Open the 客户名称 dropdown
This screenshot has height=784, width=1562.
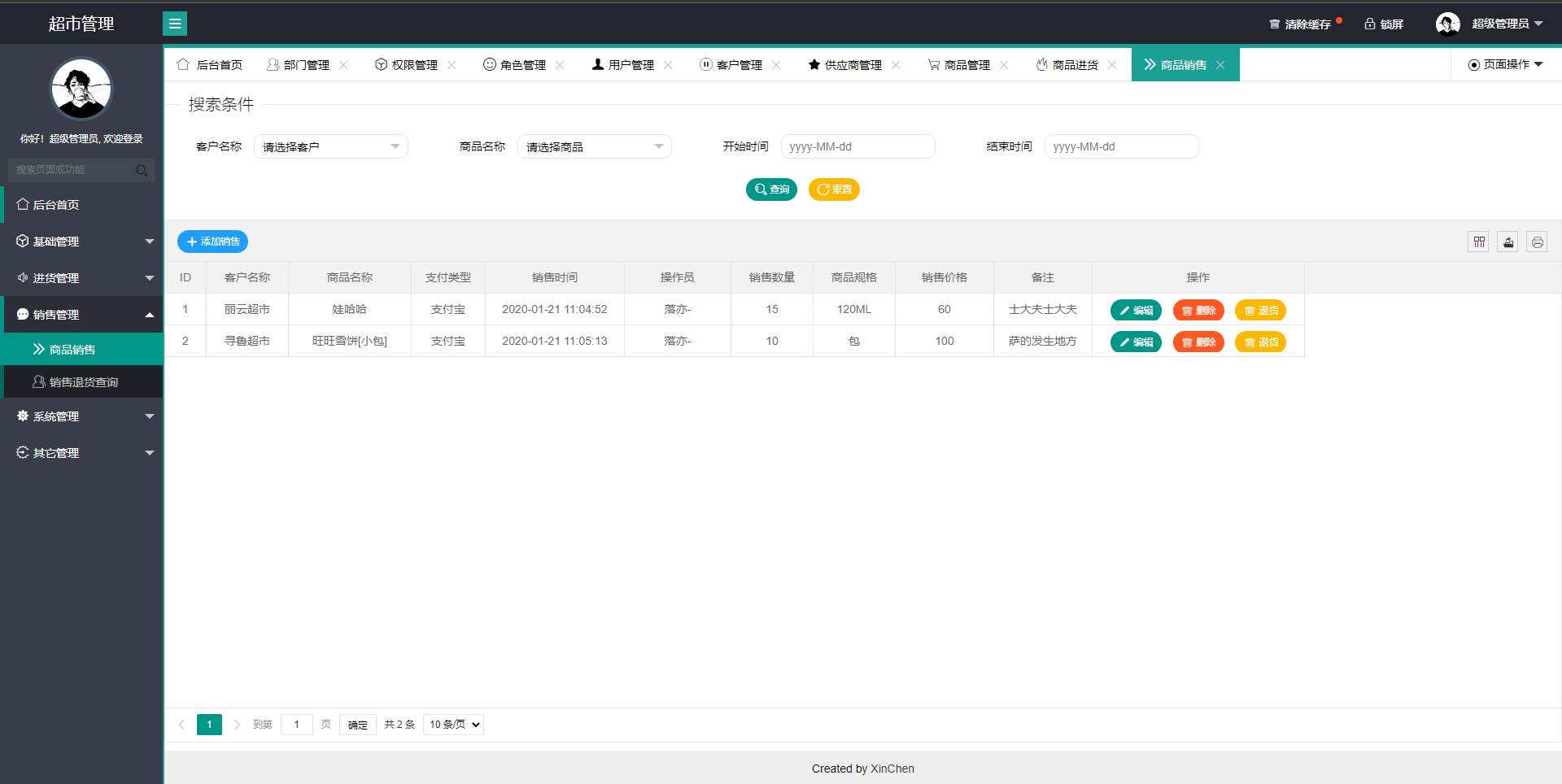[331, 146]
